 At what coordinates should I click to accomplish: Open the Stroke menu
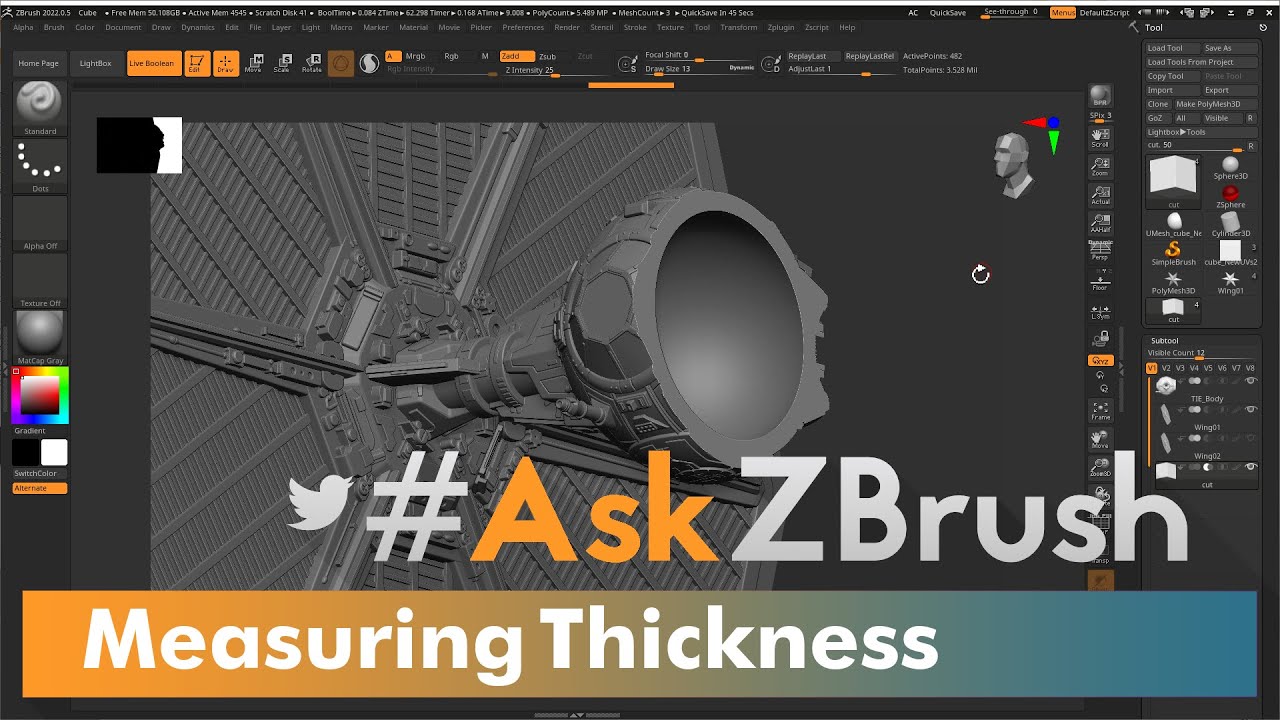(635, 28)
